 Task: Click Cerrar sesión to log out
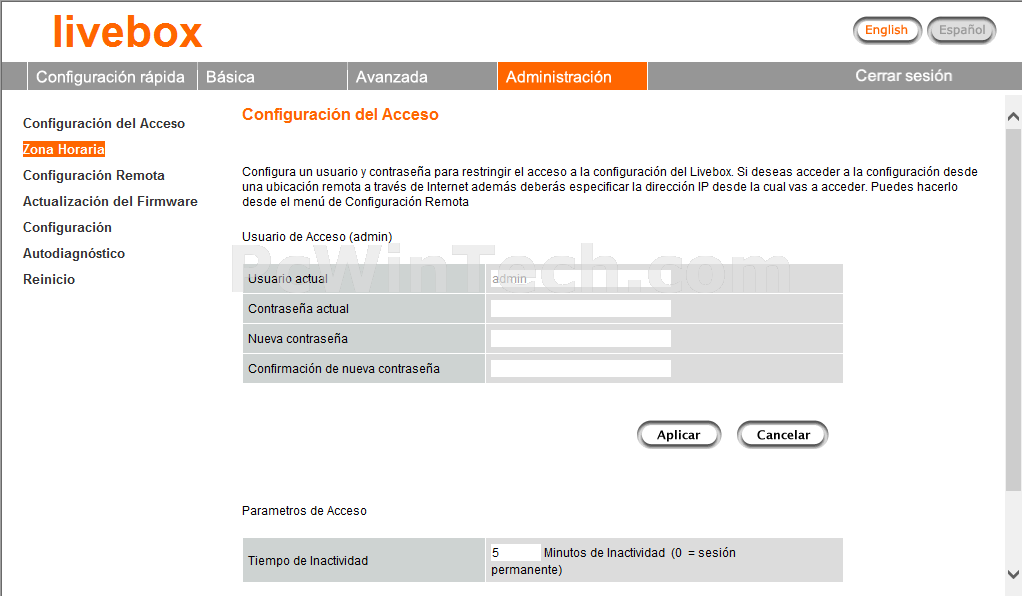coord(903,76)
